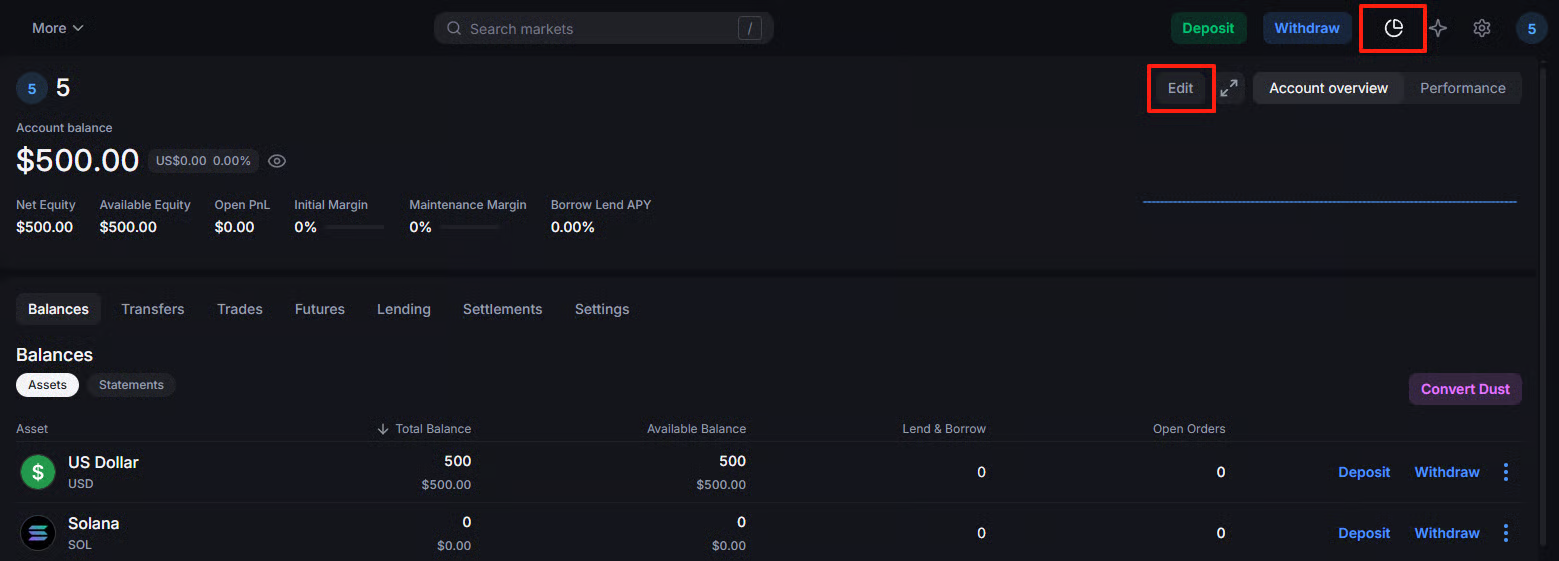Switch to the Statements pill filter

click(131, 385)
